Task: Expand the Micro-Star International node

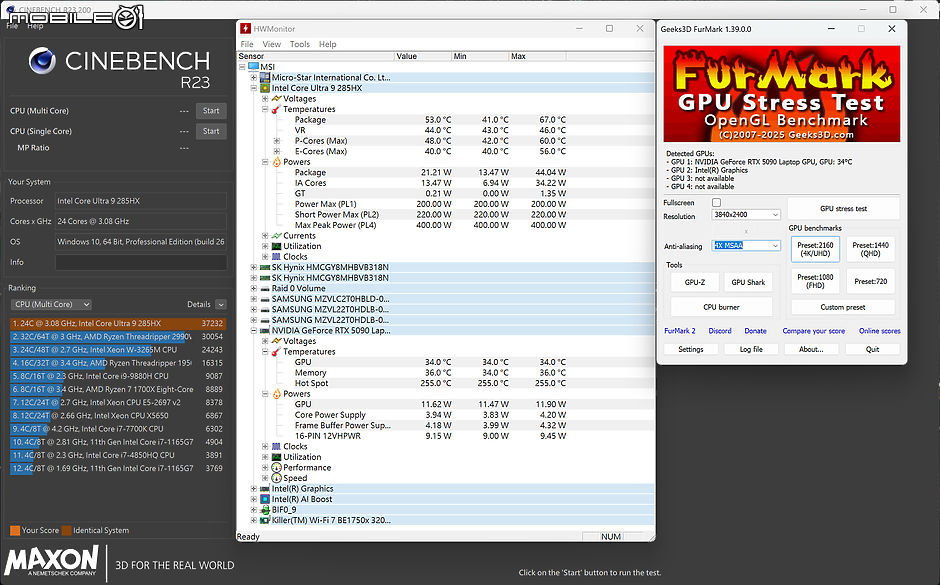Action: [x=254, y=77]
